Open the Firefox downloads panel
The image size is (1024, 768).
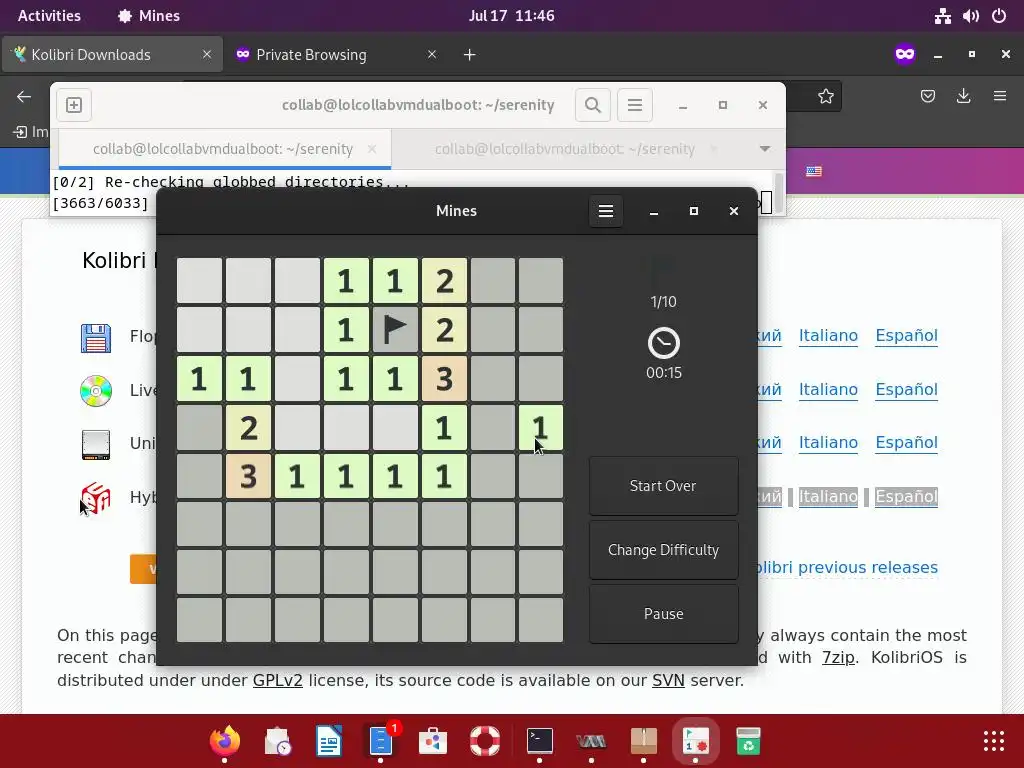[x=963, y=97]
